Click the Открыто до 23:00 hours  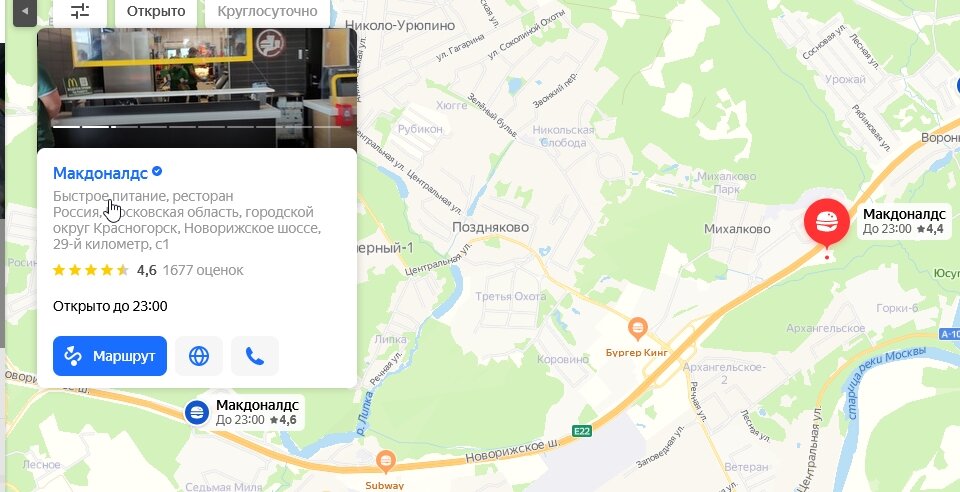(110, 306)
